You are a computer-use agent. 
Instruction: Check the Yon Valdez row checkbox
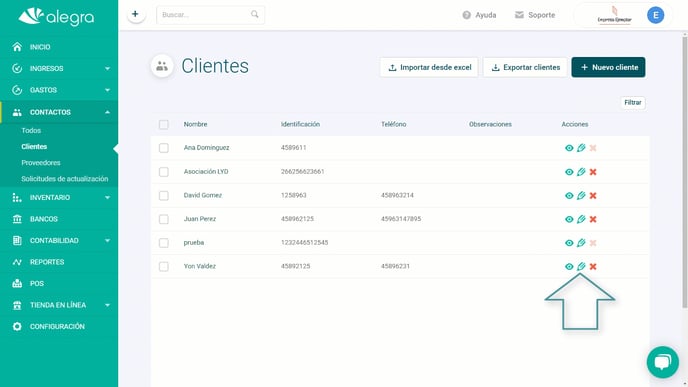pos(164,266)
